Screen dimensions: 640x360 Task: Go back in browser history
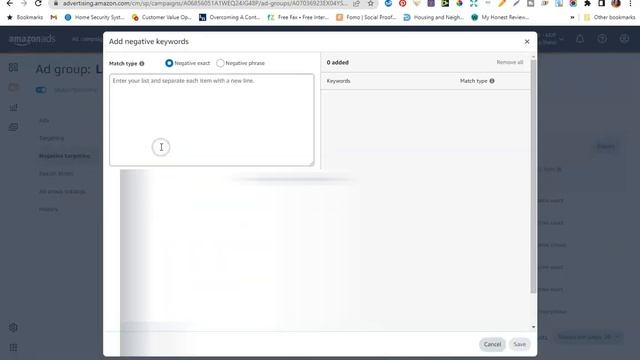point(10,4)
